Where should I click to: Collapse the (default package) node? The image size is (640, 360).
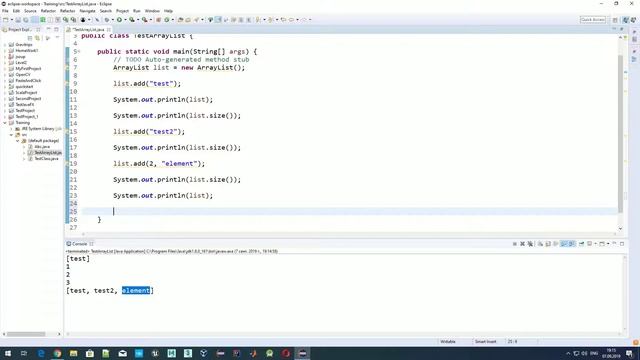coord(18,140)
